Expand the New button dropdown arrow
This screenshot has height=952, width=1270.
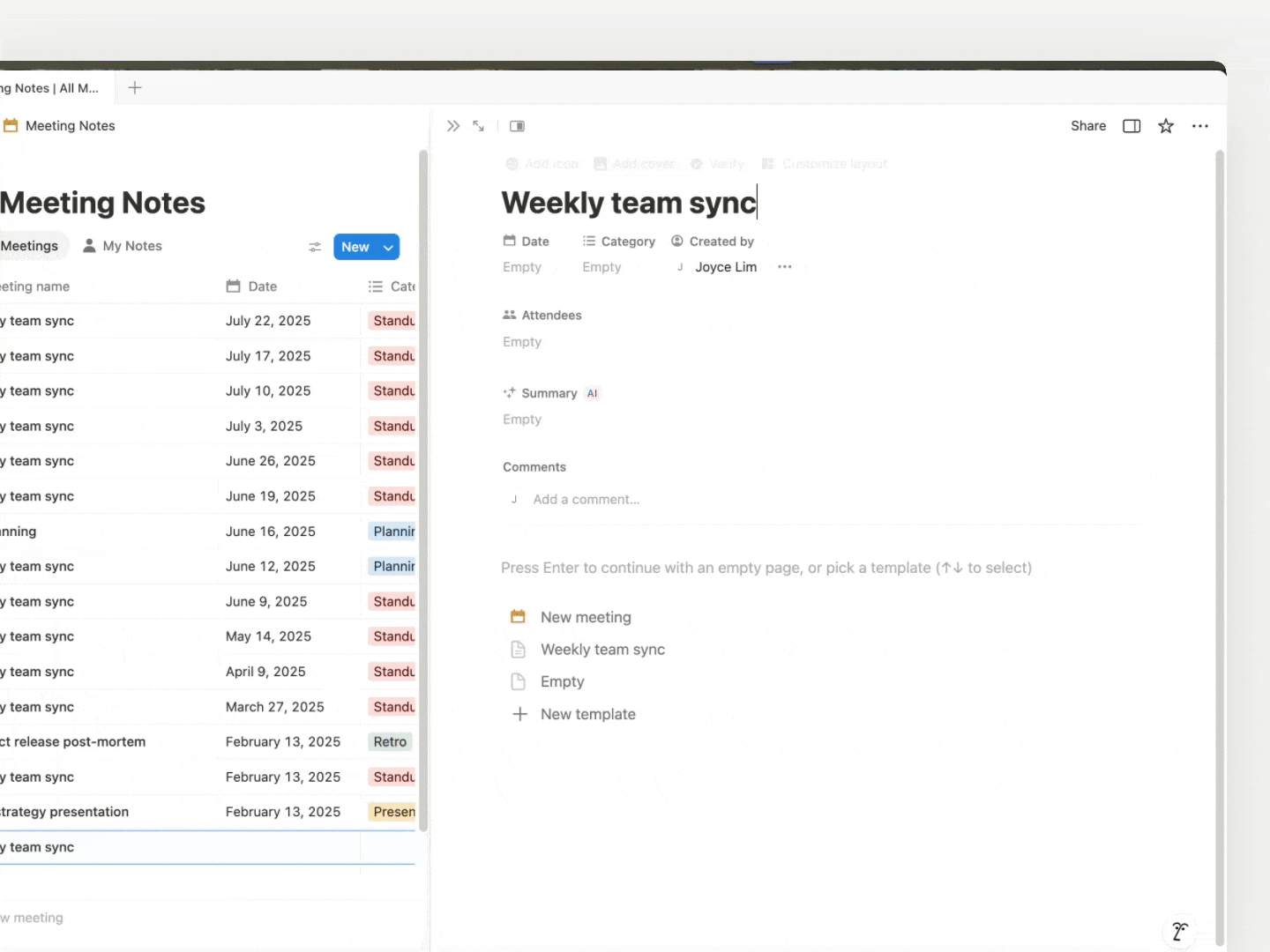tap(388, 247)
